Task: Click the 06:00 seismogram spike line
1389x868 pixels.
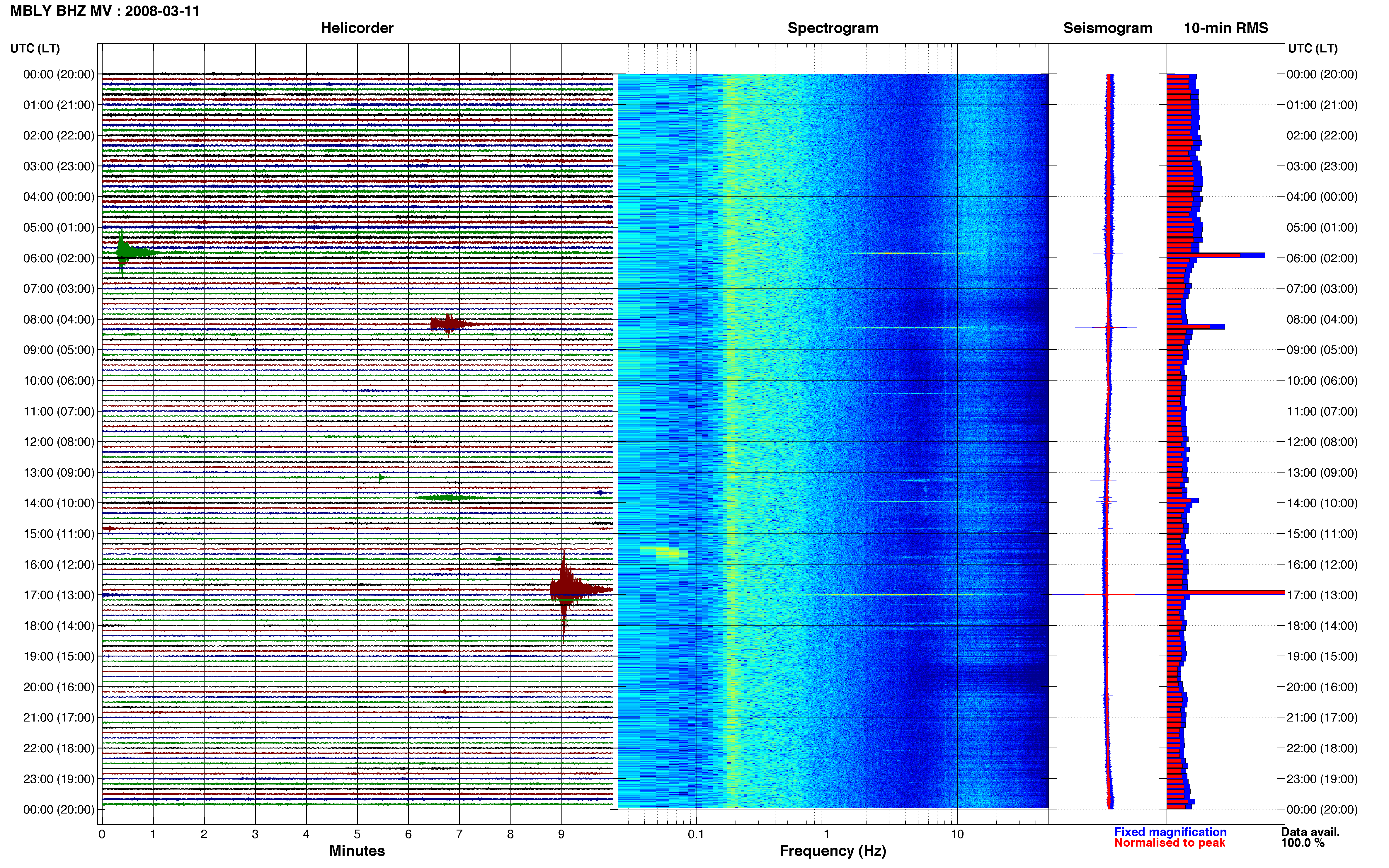Action: [1108, 253]
